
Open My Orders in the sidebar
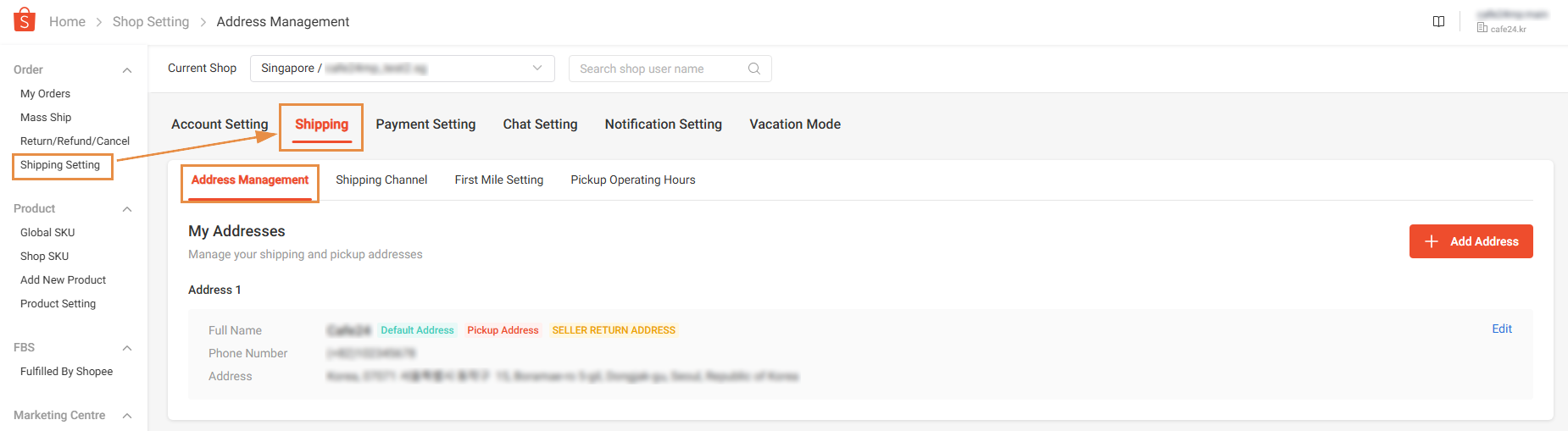click(45, 94)
